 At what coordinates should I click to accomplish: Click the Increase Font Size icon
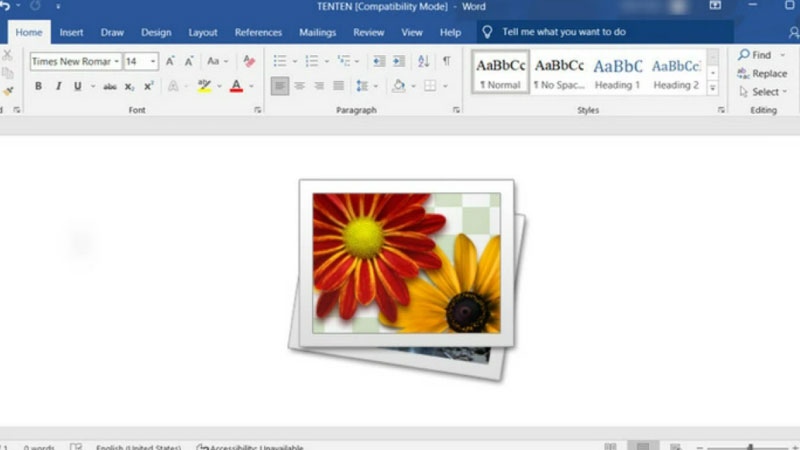[171, 61]
